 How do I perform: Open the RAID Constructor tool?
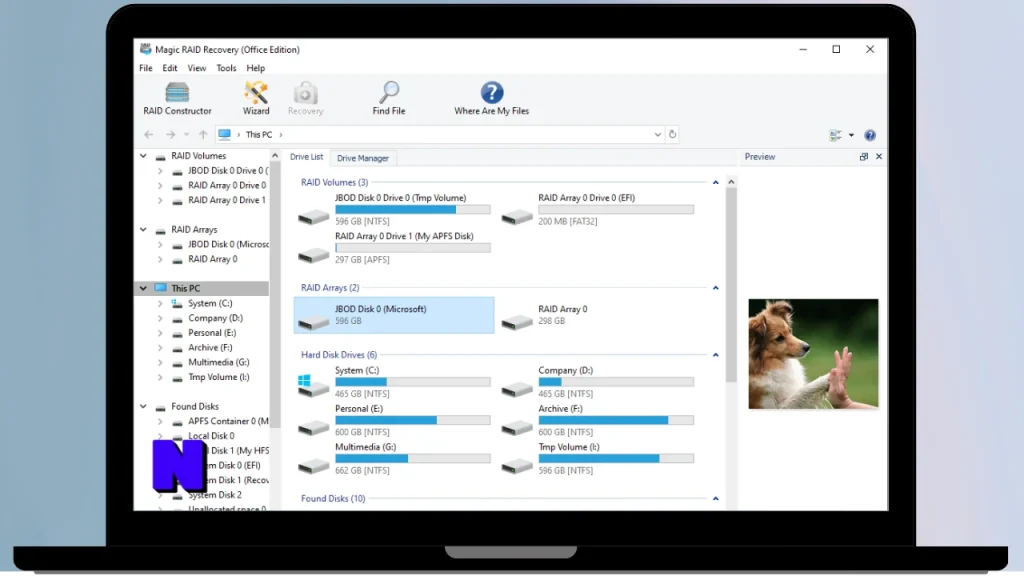177,99
